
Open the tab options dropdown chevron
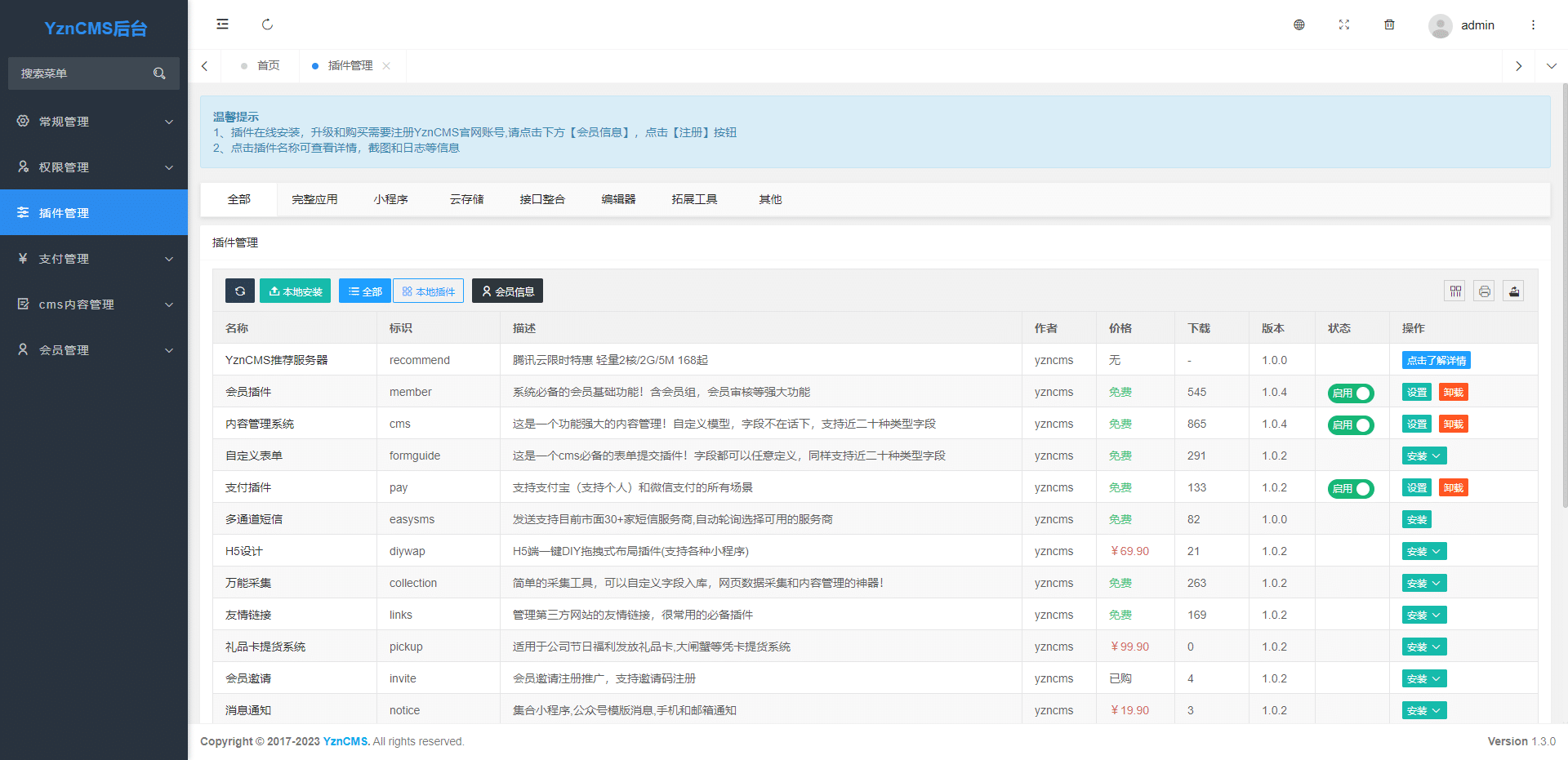pos(1552,66)
